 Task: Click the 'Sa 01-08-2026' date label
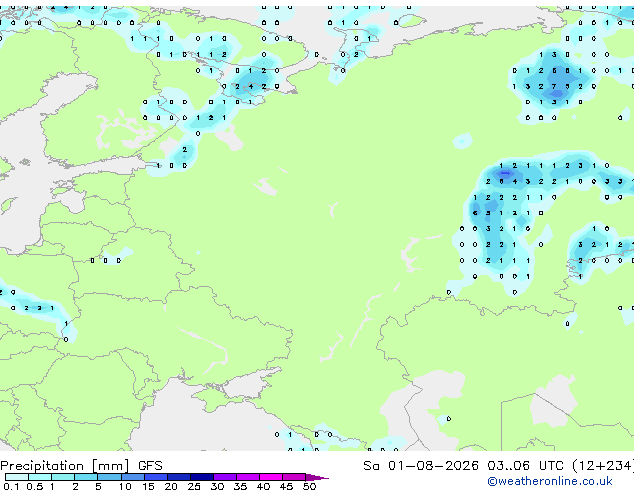[x=421, y=466]
